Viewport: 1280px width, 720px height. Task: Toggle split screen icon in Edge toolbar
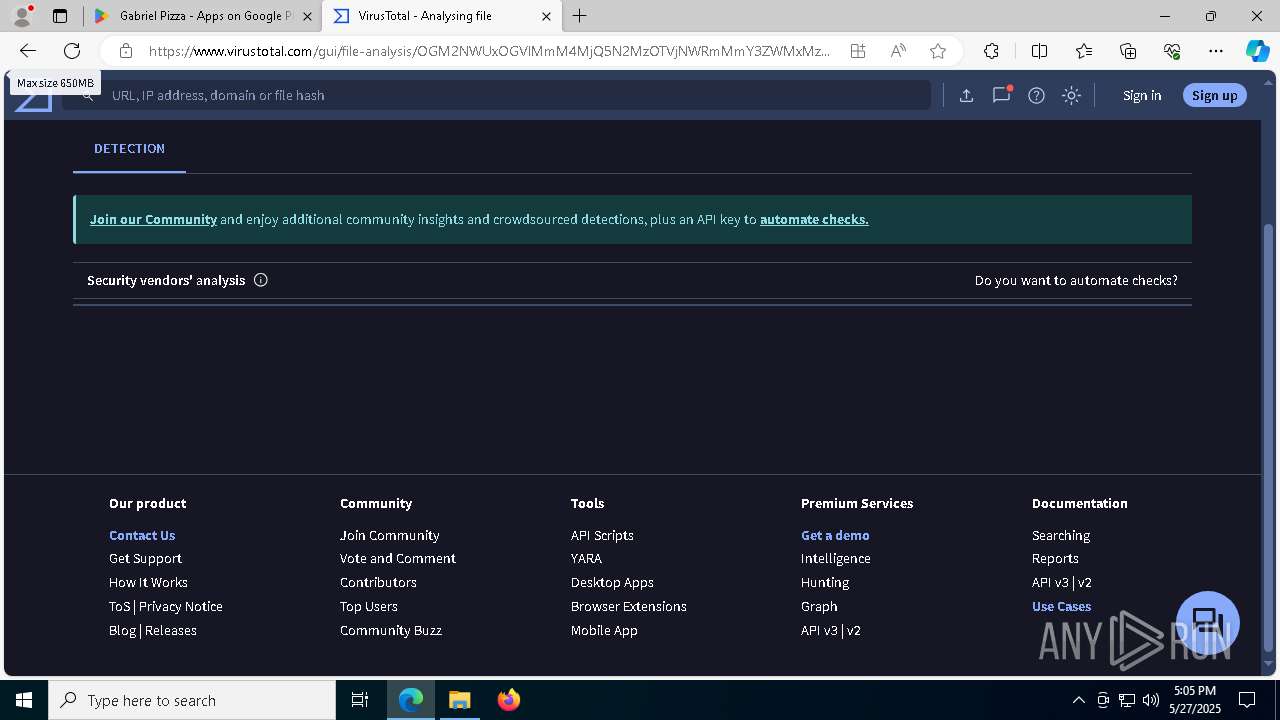[x=1039, y=51]
